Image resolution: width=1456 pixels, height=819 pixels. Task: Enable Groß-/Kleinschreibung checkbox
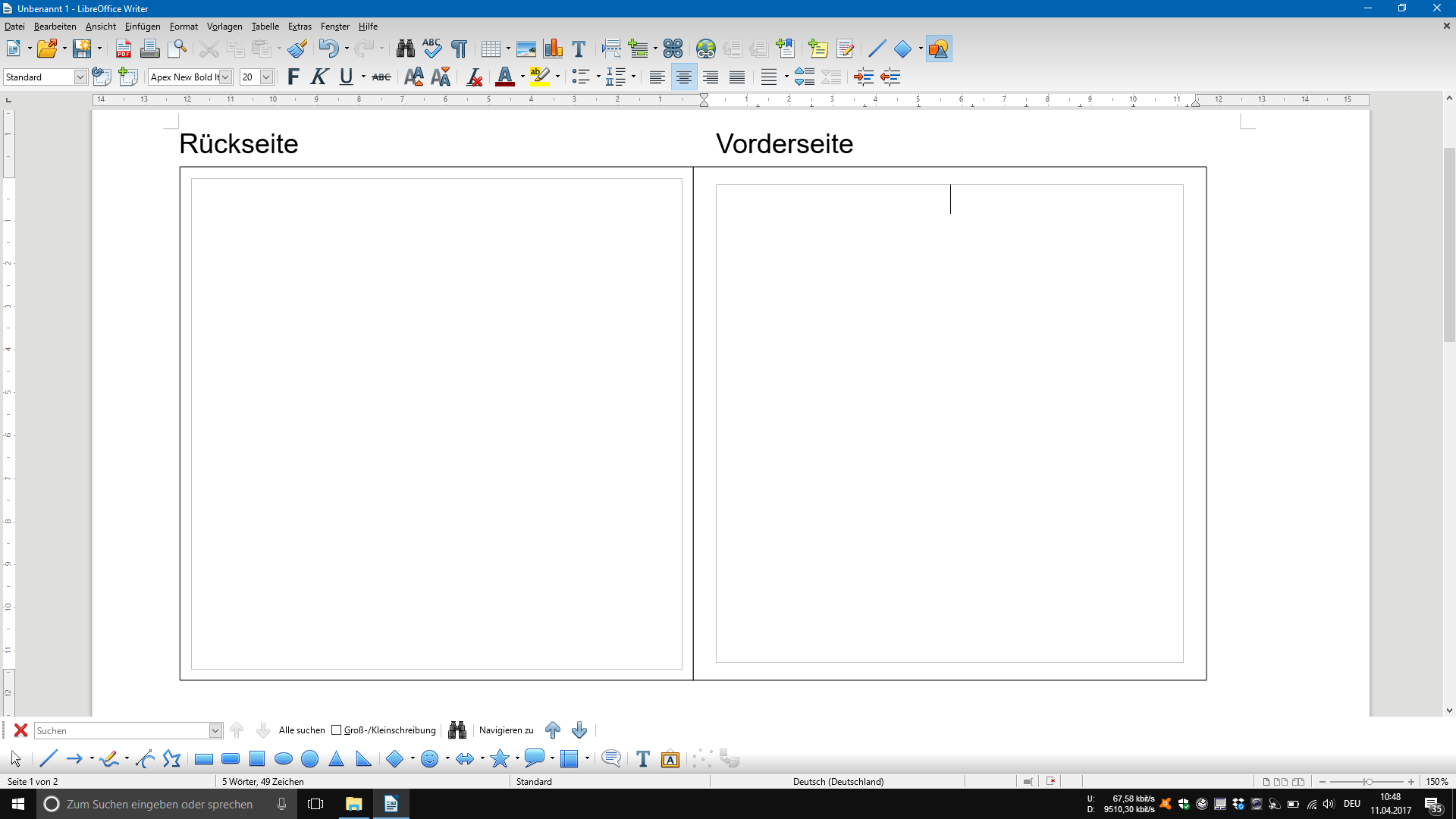[337, 730]
